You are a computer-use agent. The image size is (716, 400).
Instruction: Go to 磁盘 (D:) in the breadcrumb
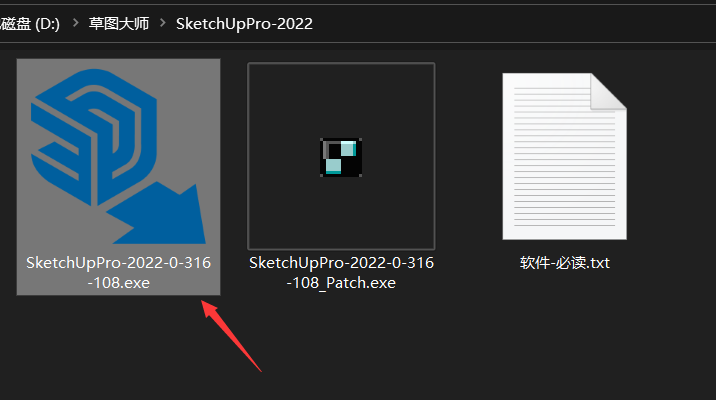[x=30, y=24]
